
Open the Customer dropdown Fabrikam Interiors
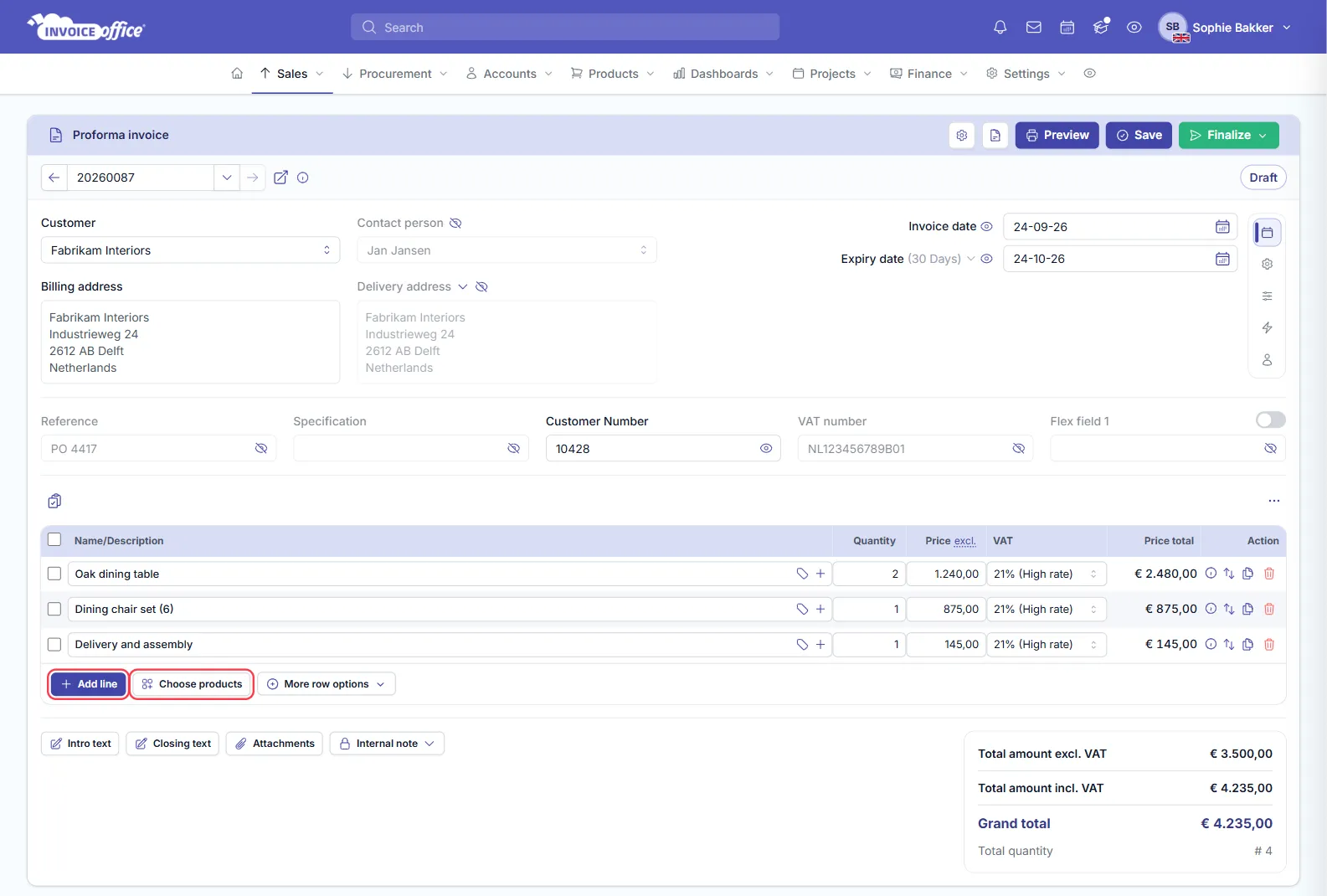(x=191, y=250)
